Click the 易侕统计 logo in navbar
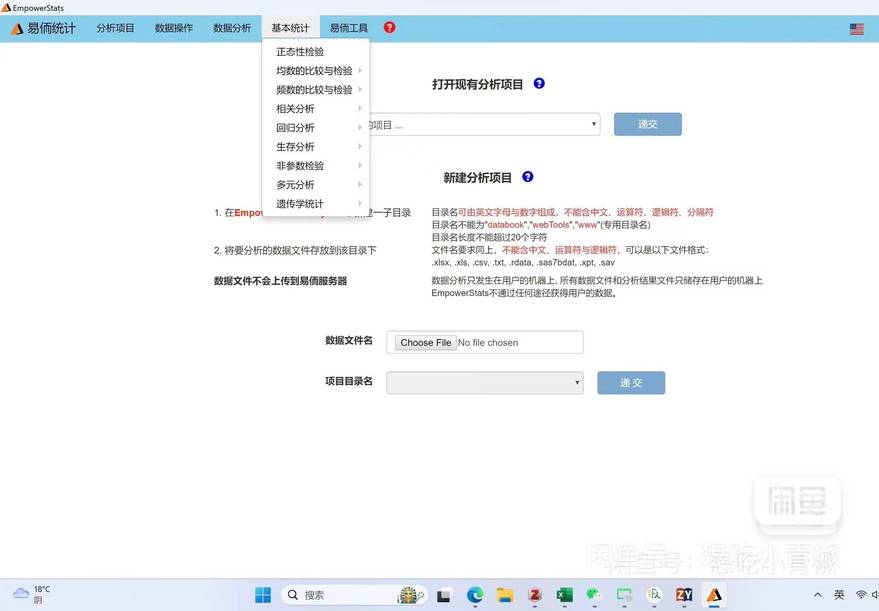Screen dimensions: 879x611 pos(43,29)
